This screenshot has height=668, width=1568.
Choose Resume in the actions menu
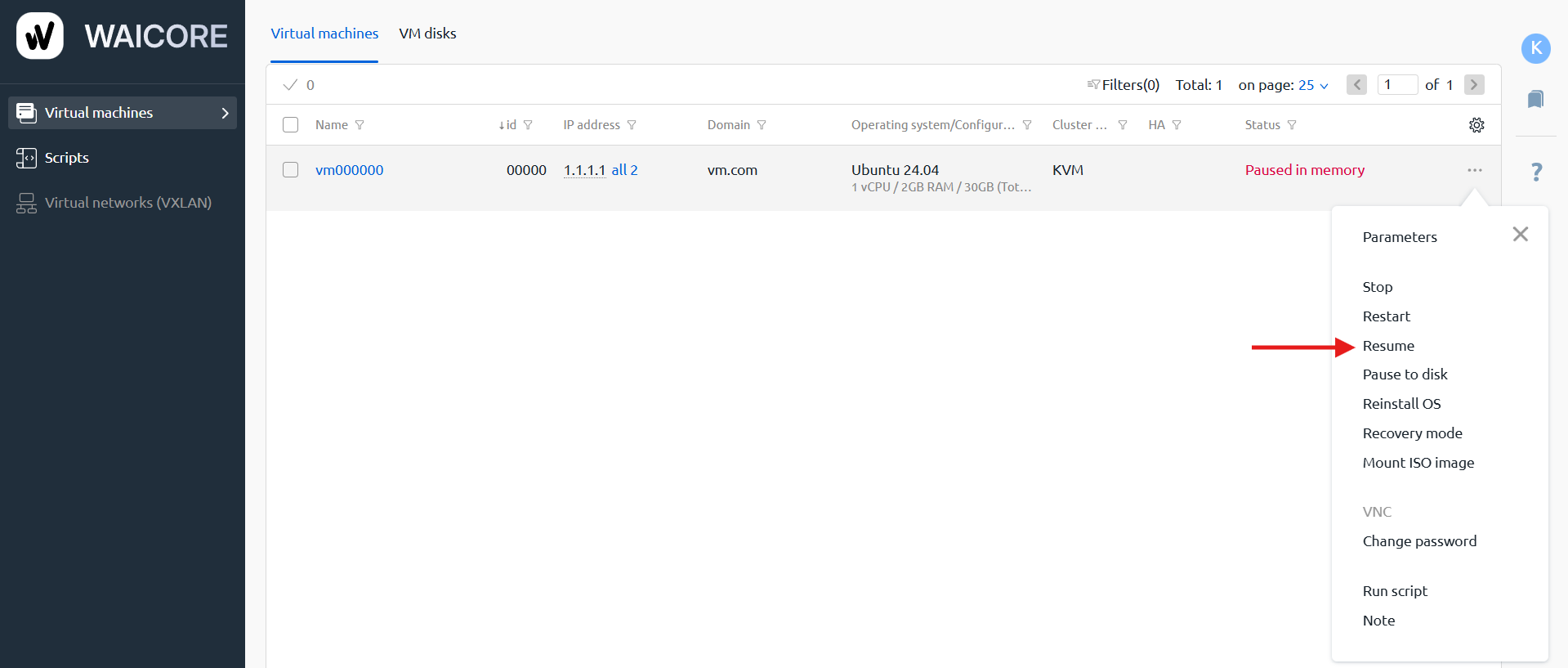point(1388,346)
